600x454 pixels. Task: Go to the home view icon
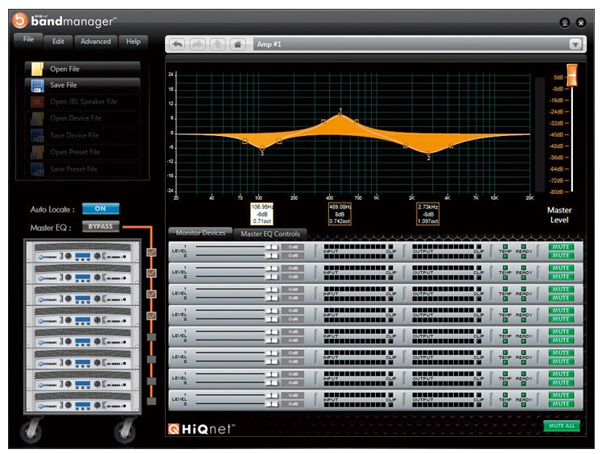[x=237, y=44]
